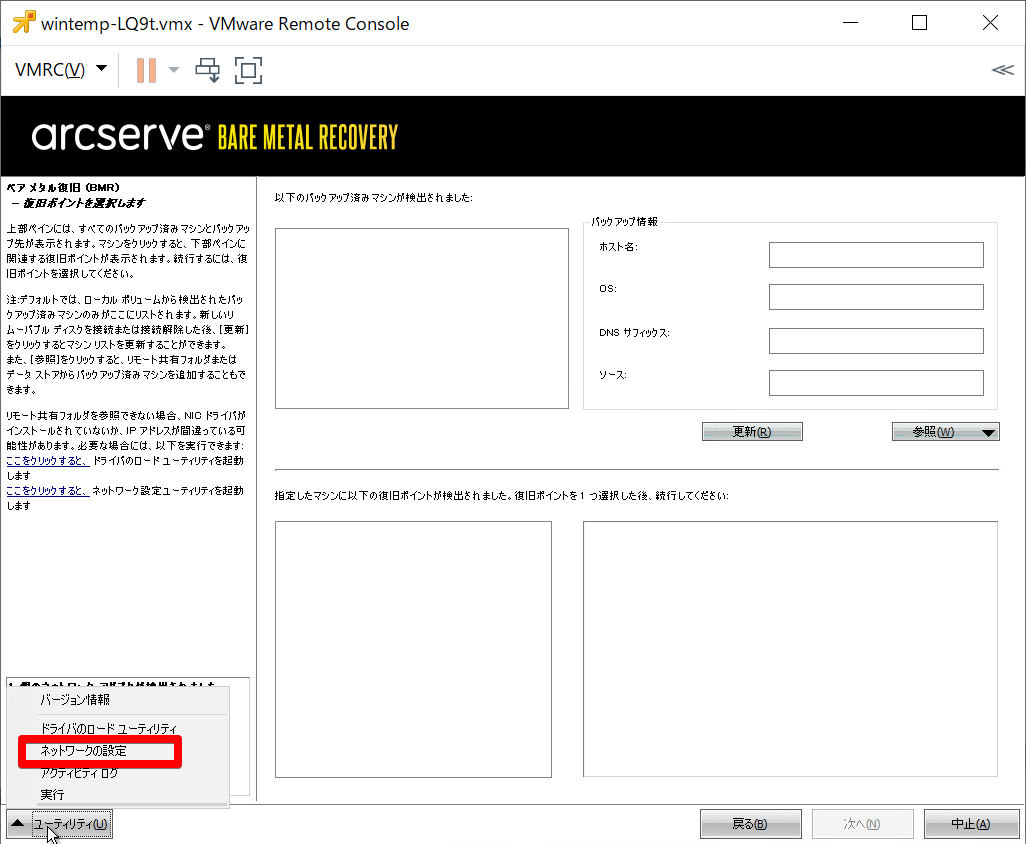Click the up-arrow next to ユーティリティ
This screenshot has width=1026, height=844.
click(x=18, y=824)
